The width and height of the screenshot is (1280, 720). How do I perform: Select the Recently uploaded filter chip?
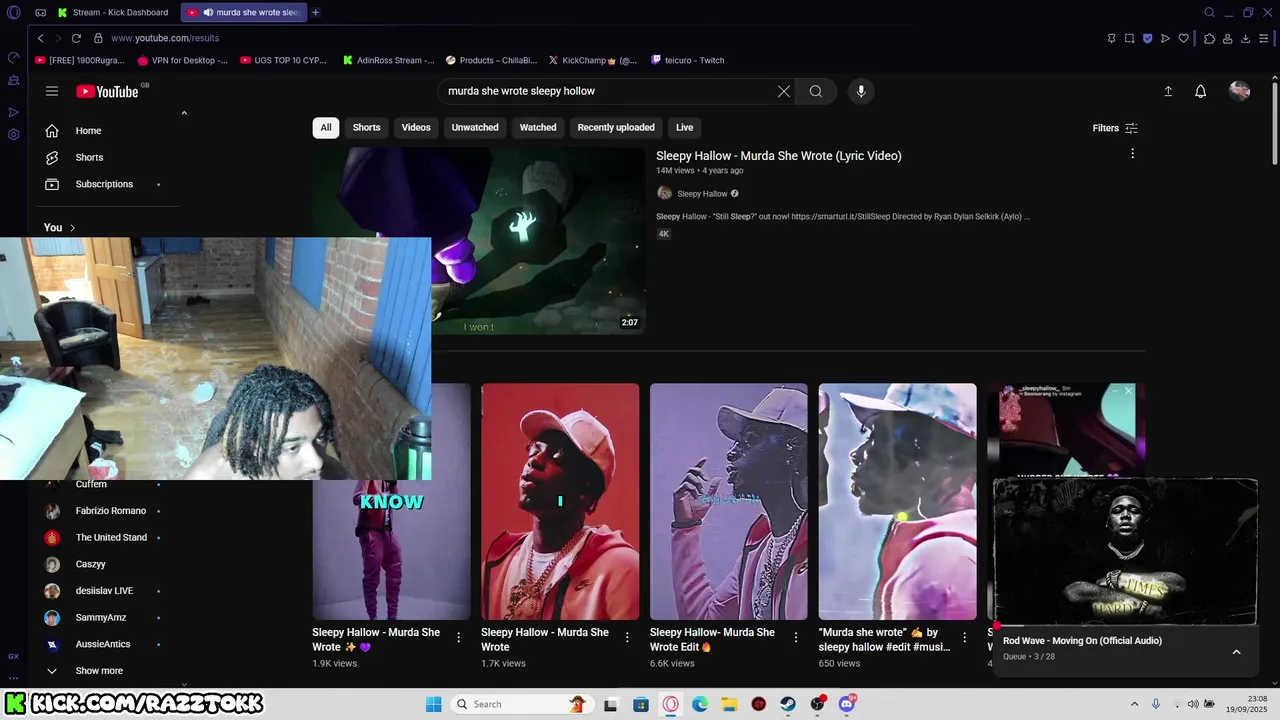point(616,128)
